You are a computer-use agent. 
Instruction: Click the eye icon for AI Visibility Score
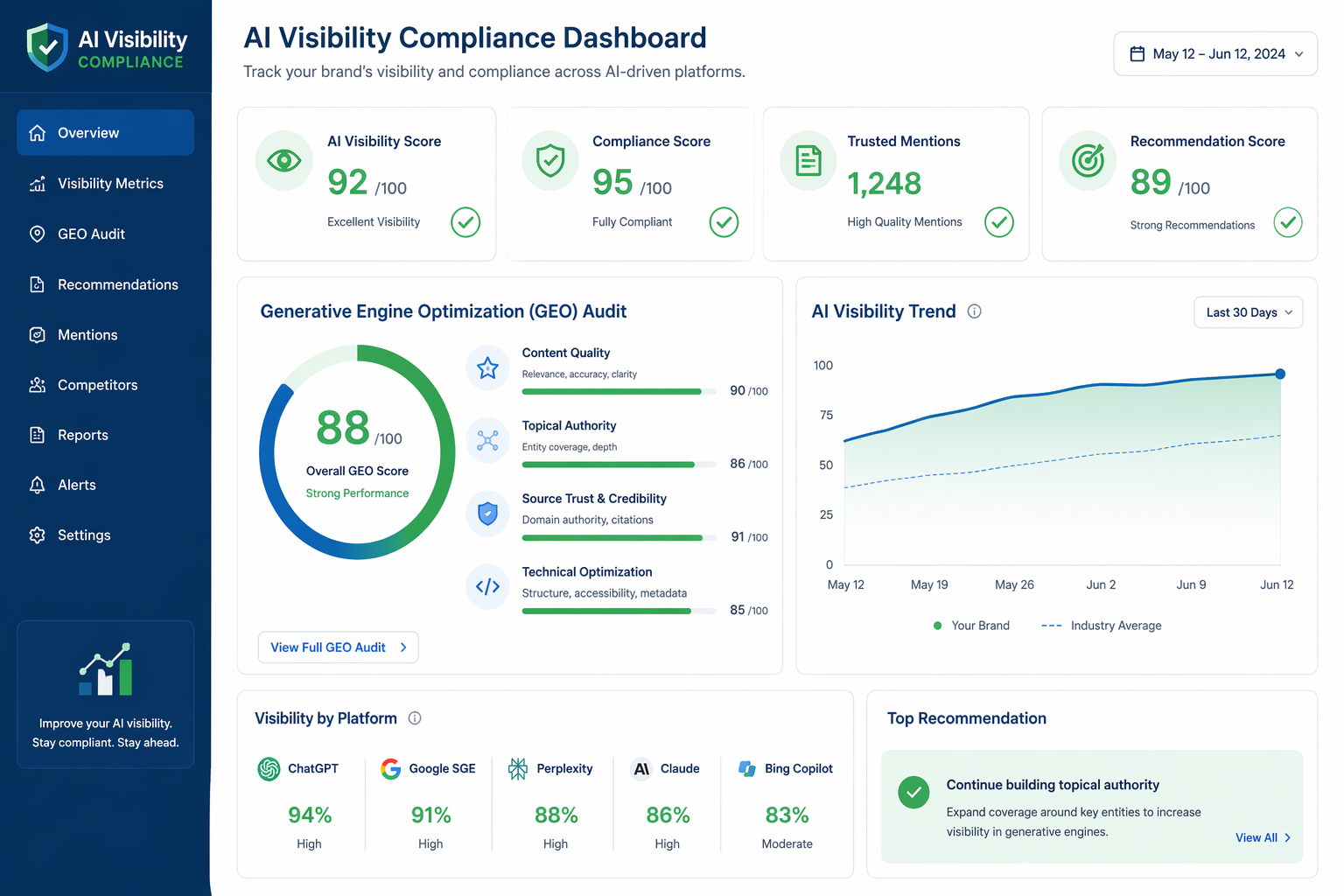283,160
